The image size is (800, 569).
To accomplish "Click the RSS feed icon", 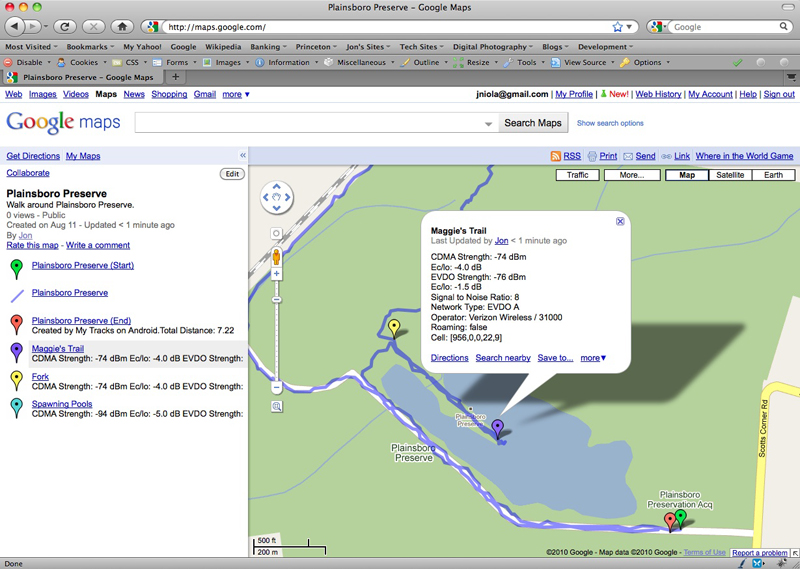I will click(556, 156).
